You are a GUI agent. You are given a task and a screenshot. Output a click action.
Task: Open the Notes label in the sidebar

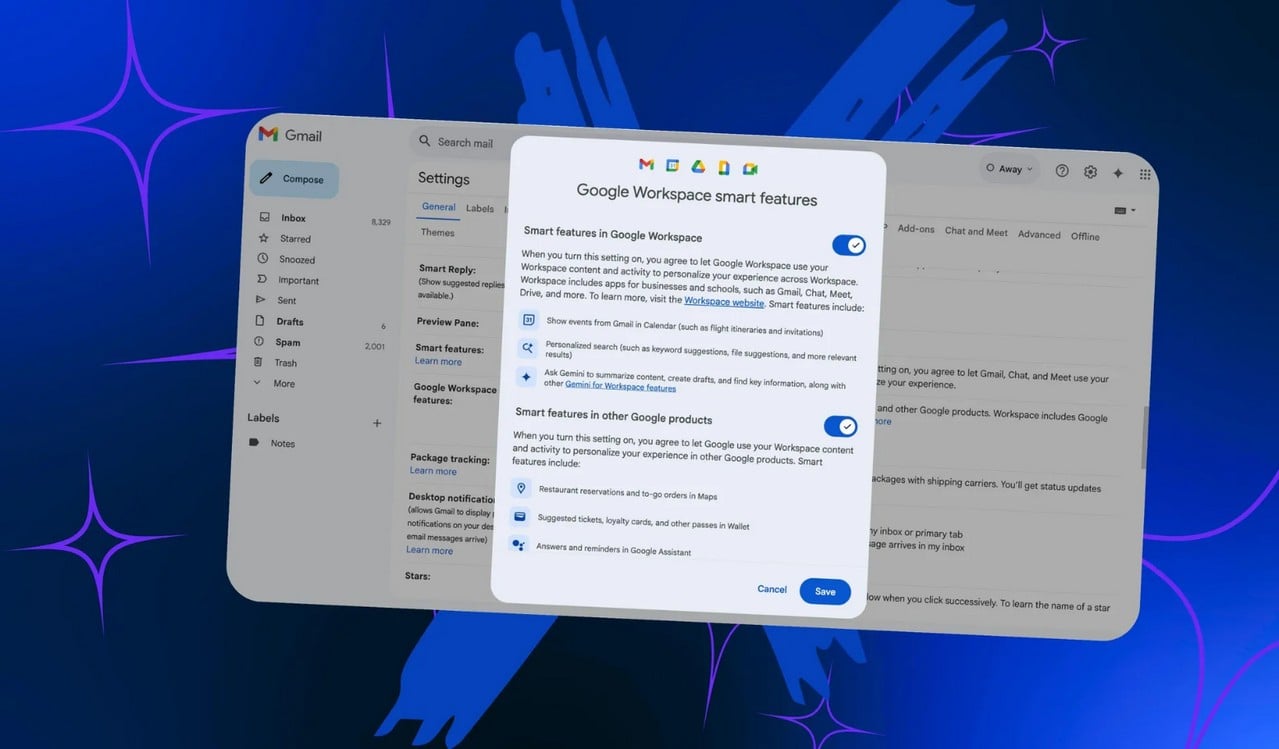point(282,443)
